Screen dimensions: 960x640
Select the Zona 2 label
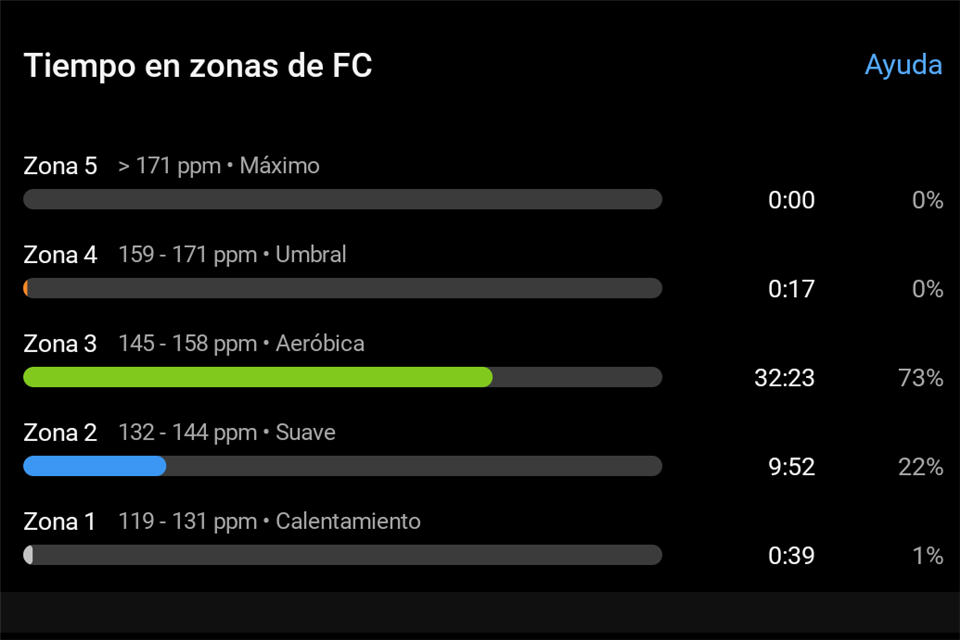60,432
